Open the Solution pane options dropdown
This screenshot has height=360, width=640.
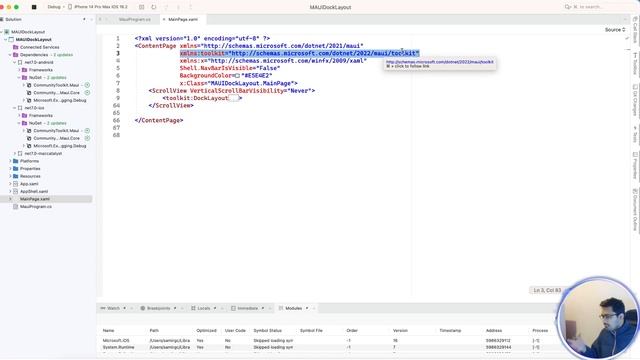click(84, 19)
